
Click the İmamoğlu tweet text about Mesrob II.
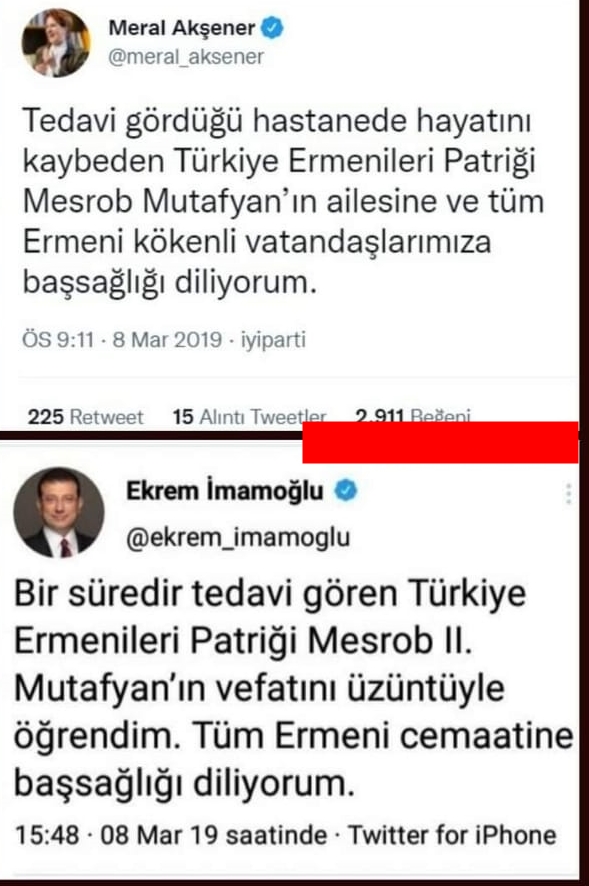pyautogui.click(x=294, y=688)
